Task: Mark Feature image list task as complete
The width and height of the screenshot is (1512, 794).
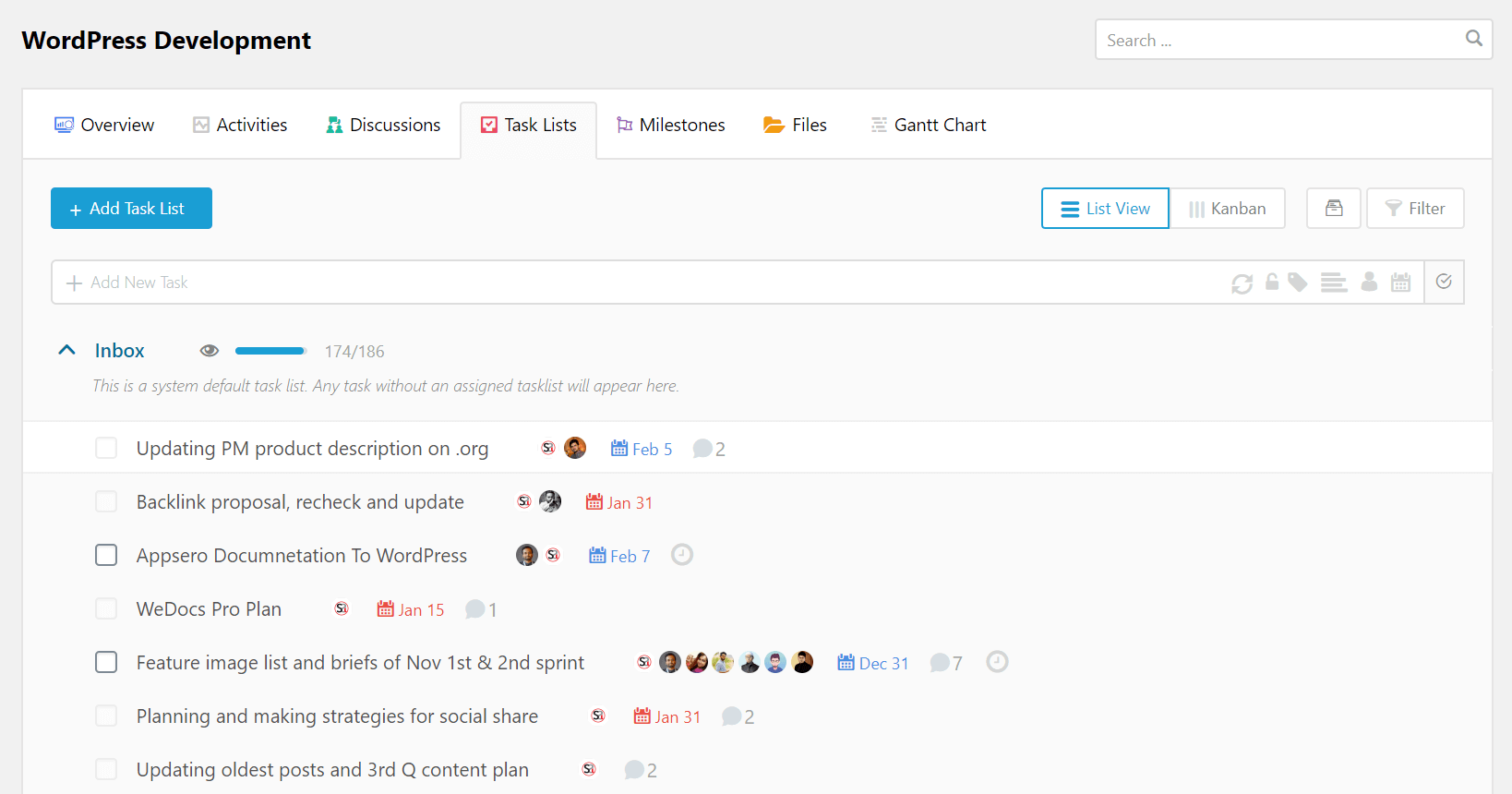Action: [106, 662]
